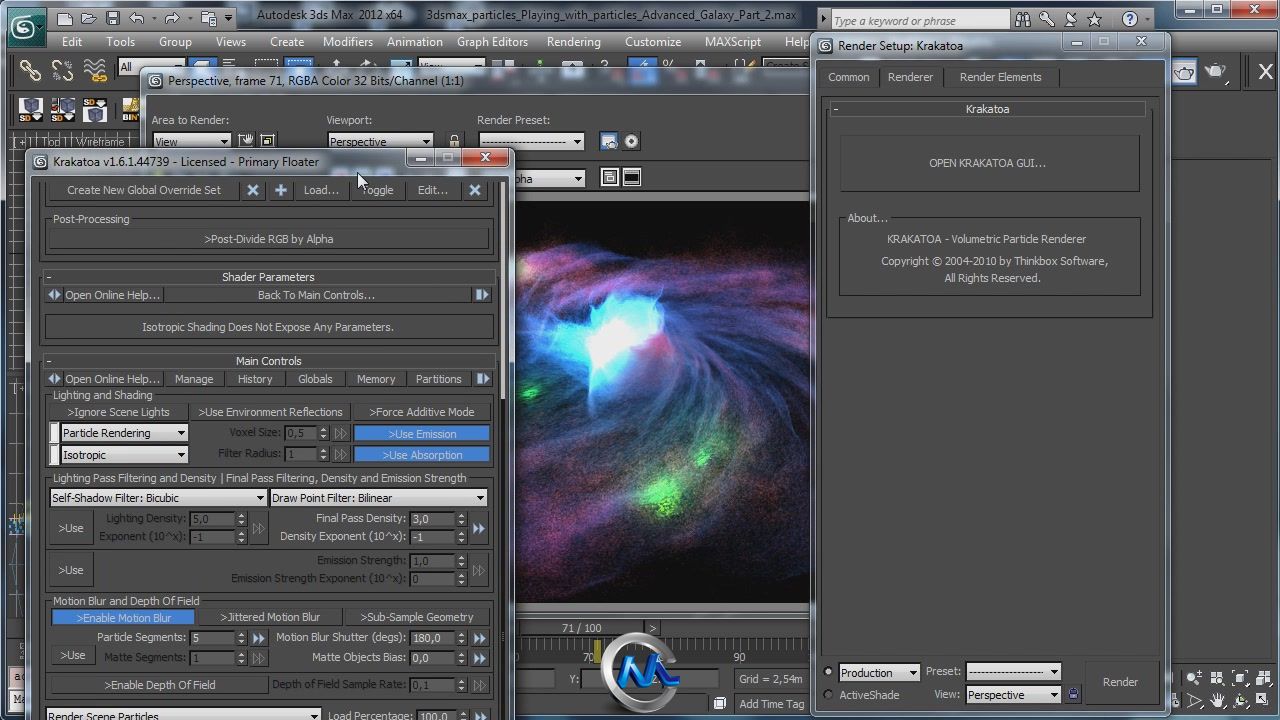1280x720 pixels.
Task: Click the lock icon beside View Perspective in Render Setup
Action: [x=1073, y=695]
